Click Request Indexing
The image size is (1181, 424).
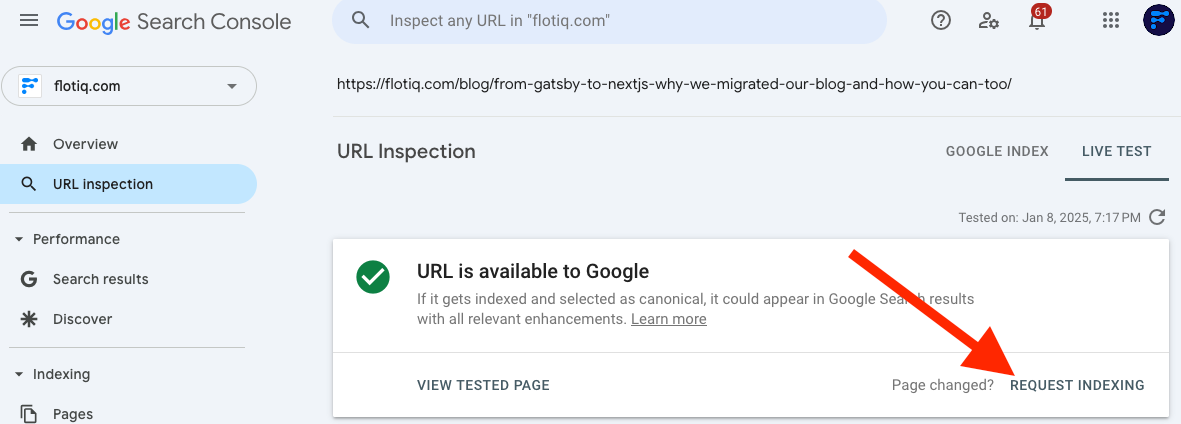pyautogui.click(x=1077, y=385)
